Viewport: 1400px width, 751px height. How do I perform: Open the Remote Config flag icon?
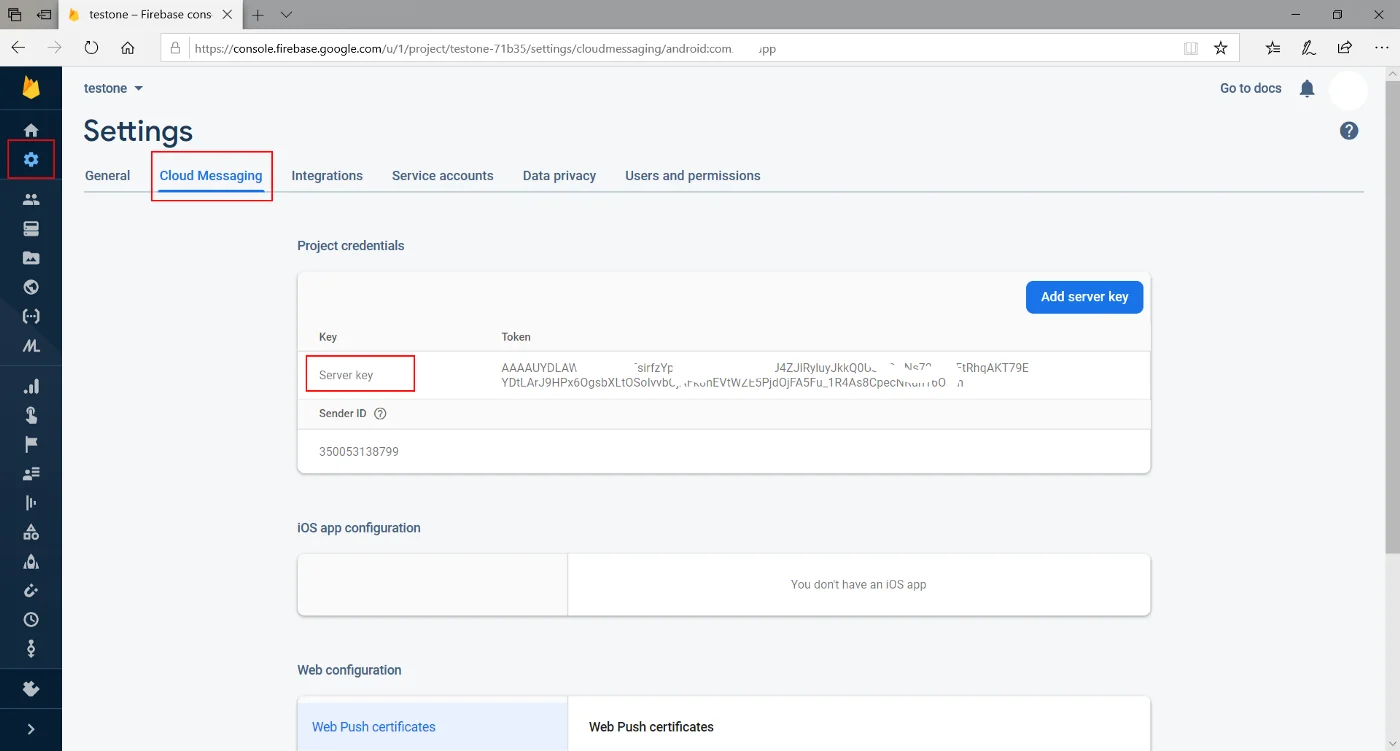click(x=31, y=443)
